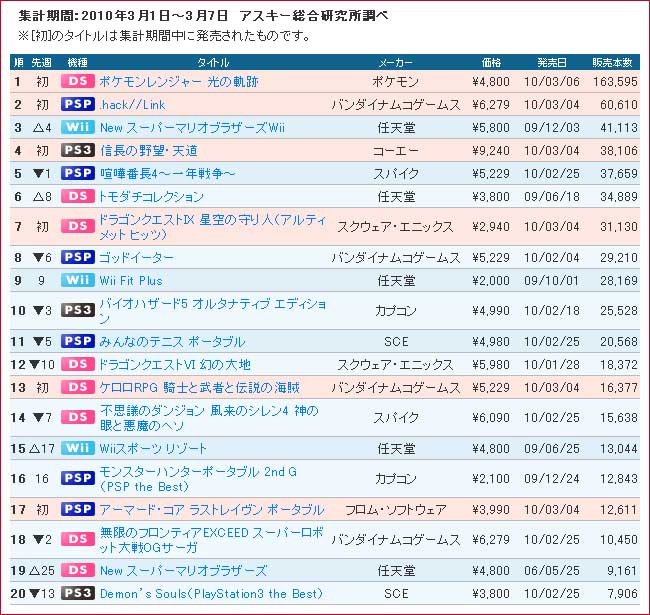The image size is (650, 615).
Task: Click Wii badge in Wii Fit Plus row
Action: (78, 280)
